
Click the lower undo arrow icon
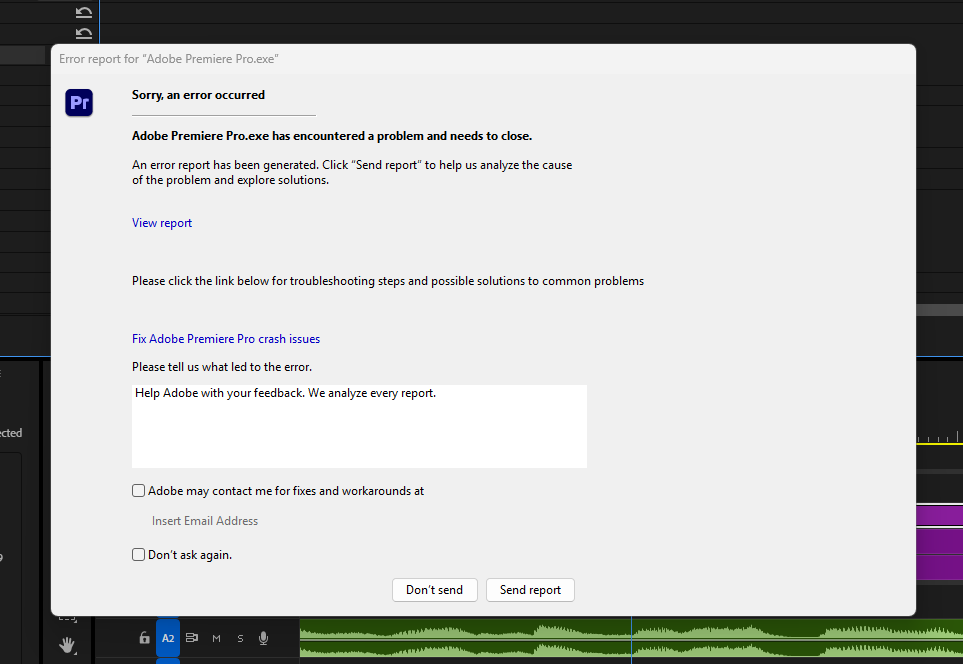coord(84,33)
